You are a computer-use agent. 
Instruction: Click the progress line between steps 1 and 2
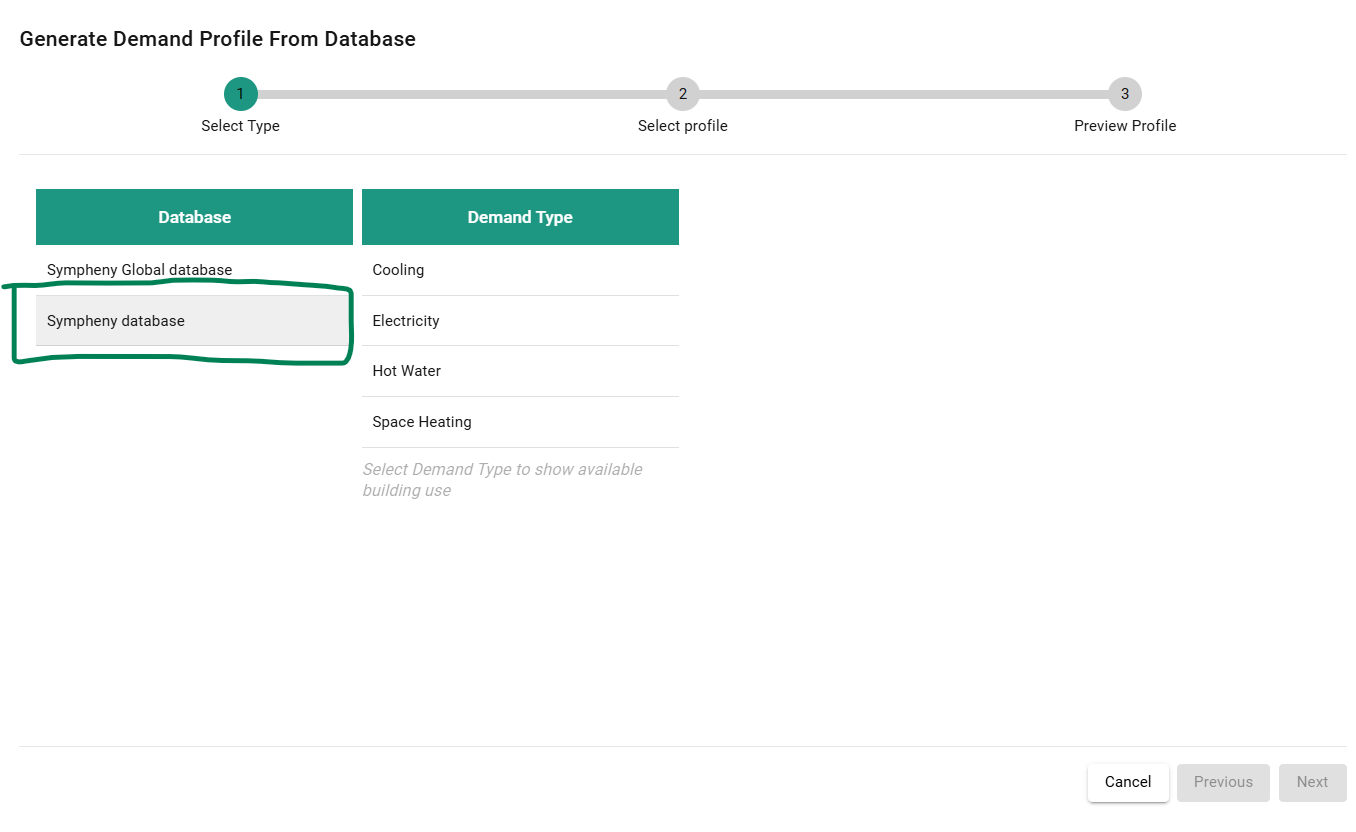click(460, 94)
